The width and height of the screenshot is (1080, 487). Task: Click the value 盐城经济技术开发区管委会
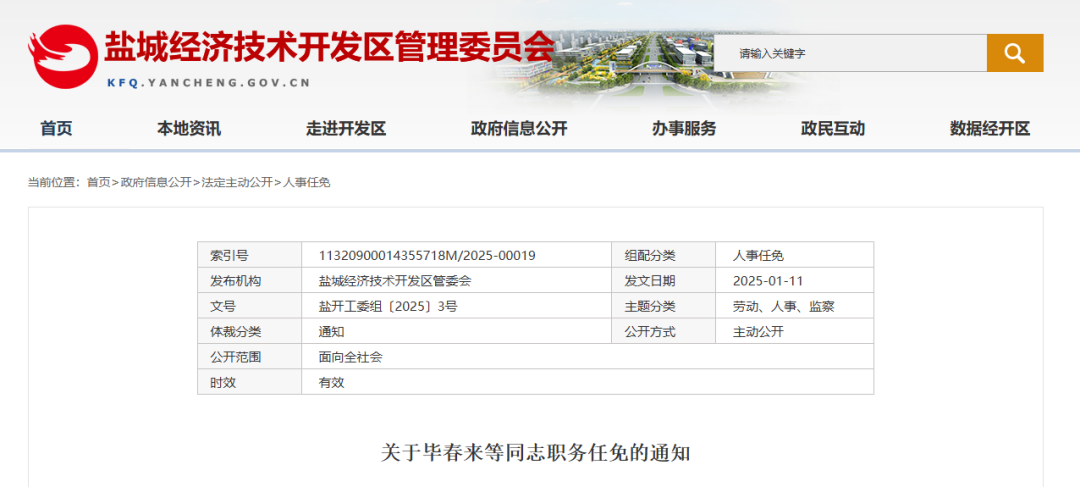tap(395, 281)
